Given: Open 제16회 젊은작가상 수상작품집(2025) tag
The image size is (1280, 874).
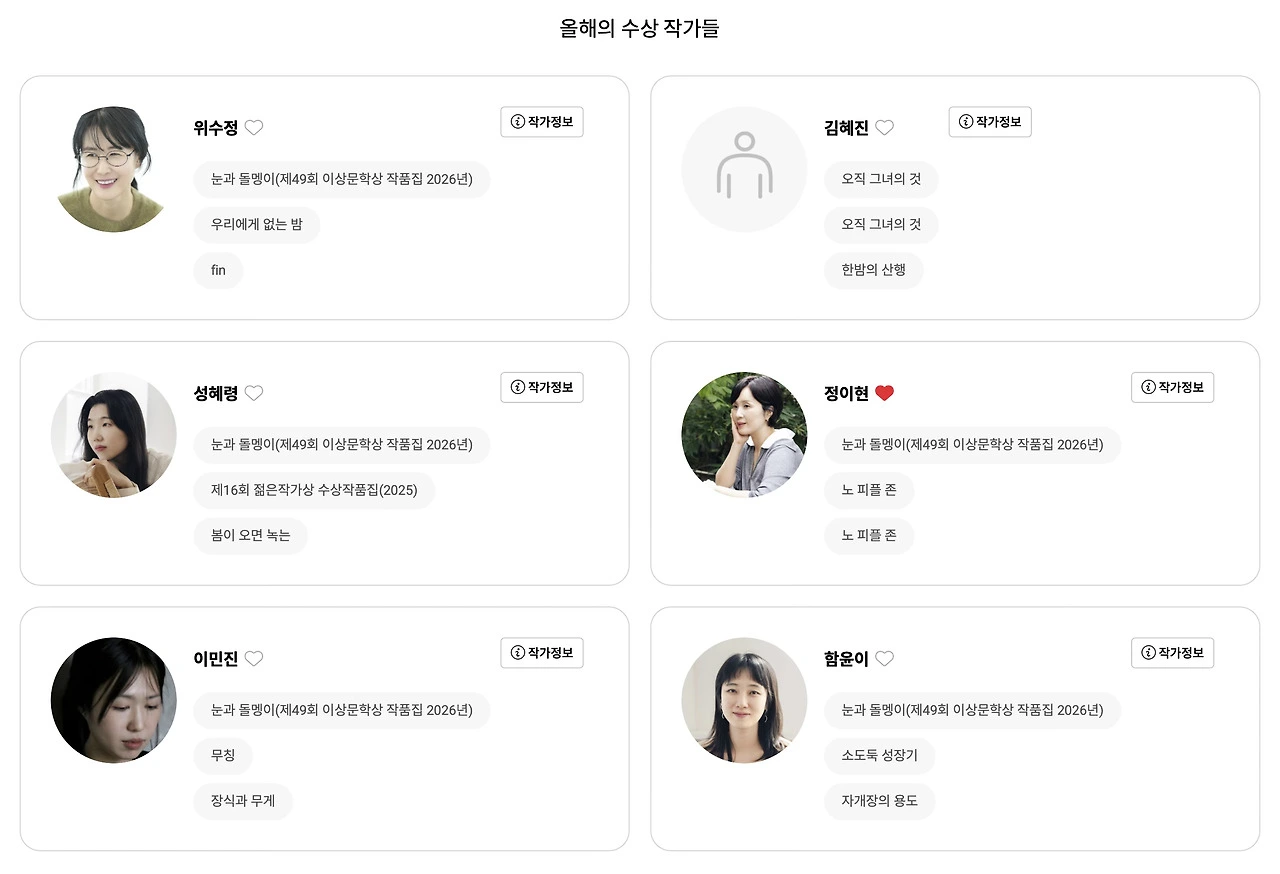Looking at the screenshot, I should 314,490.
